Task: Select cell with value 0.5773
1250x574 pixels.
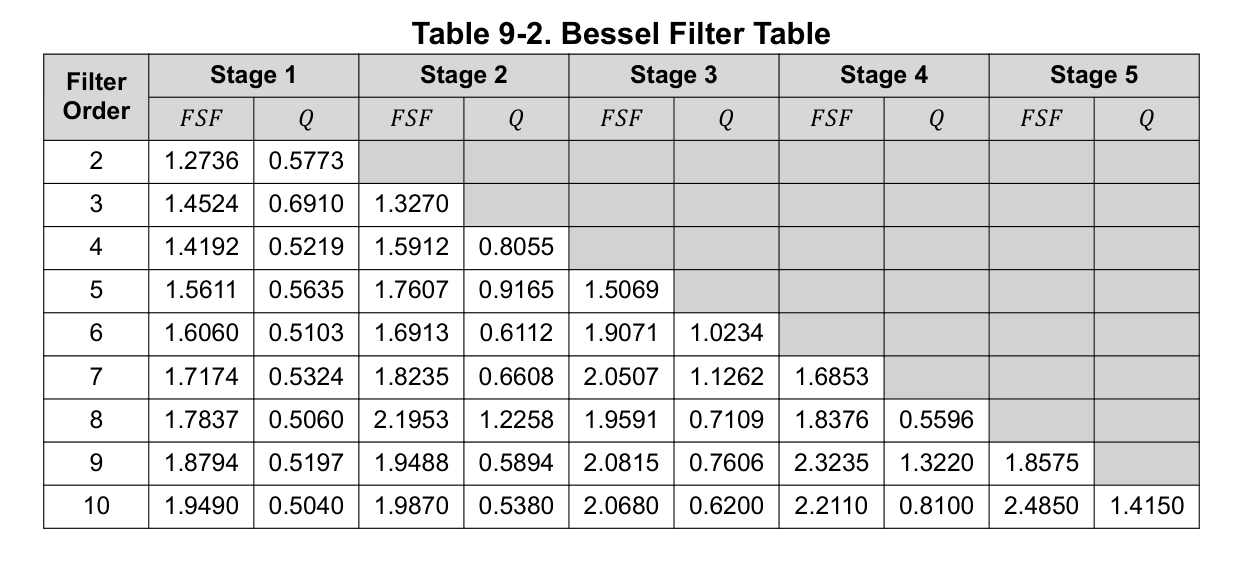Action: pos(306,161)
